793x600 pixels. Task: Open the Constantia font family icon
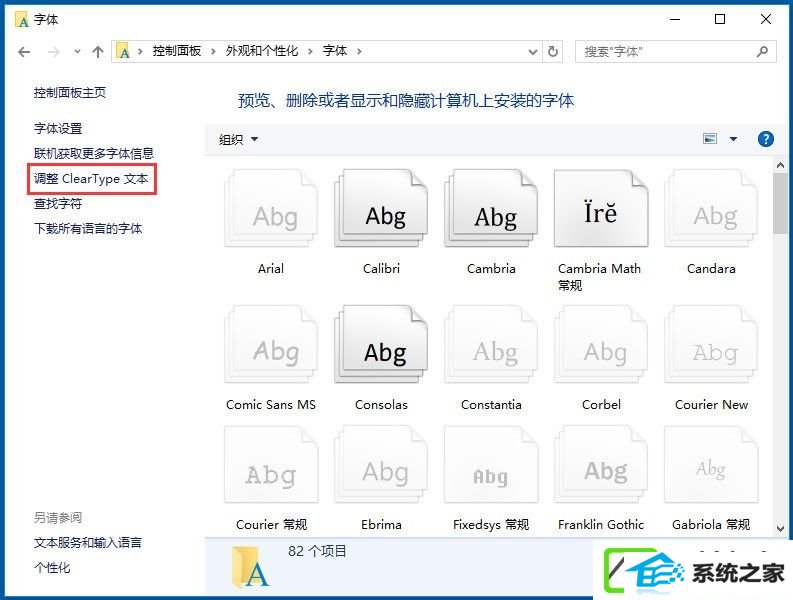coord(491,344)
